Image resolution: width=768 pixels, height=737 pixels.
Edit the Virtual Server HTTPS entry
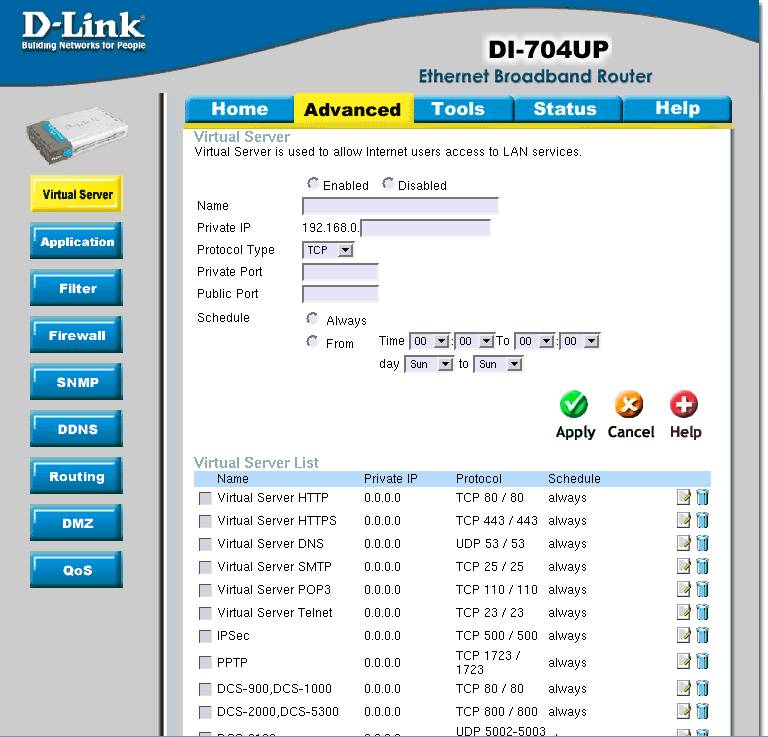click(x=683, y=520)
